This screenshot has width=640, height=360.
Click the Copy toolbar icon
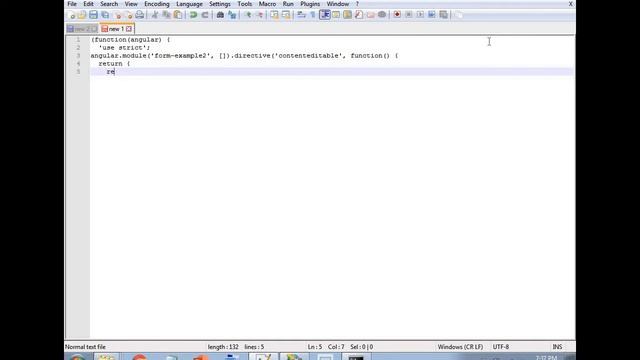pos(166,15)
